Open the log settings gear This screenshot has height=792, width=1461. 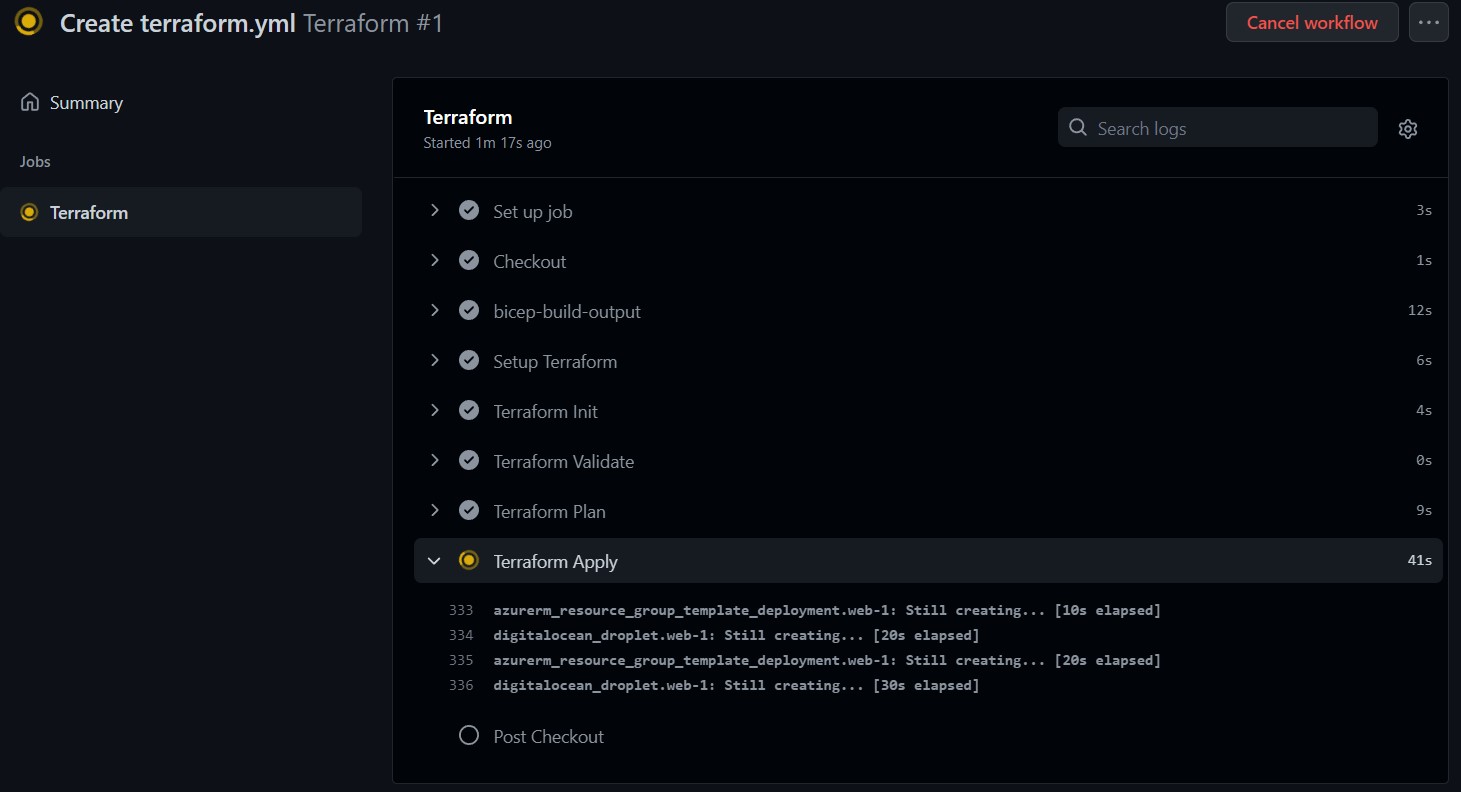coord(1408,128)
